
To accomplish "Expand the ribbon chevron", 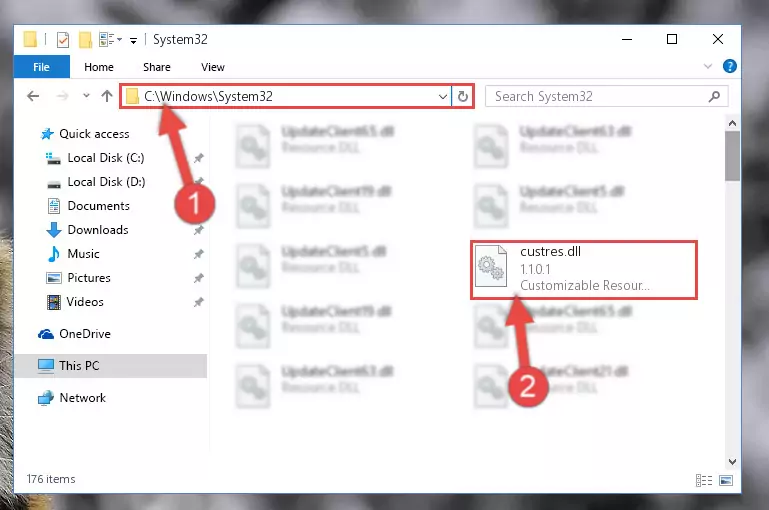I will [x=708, y=66].
